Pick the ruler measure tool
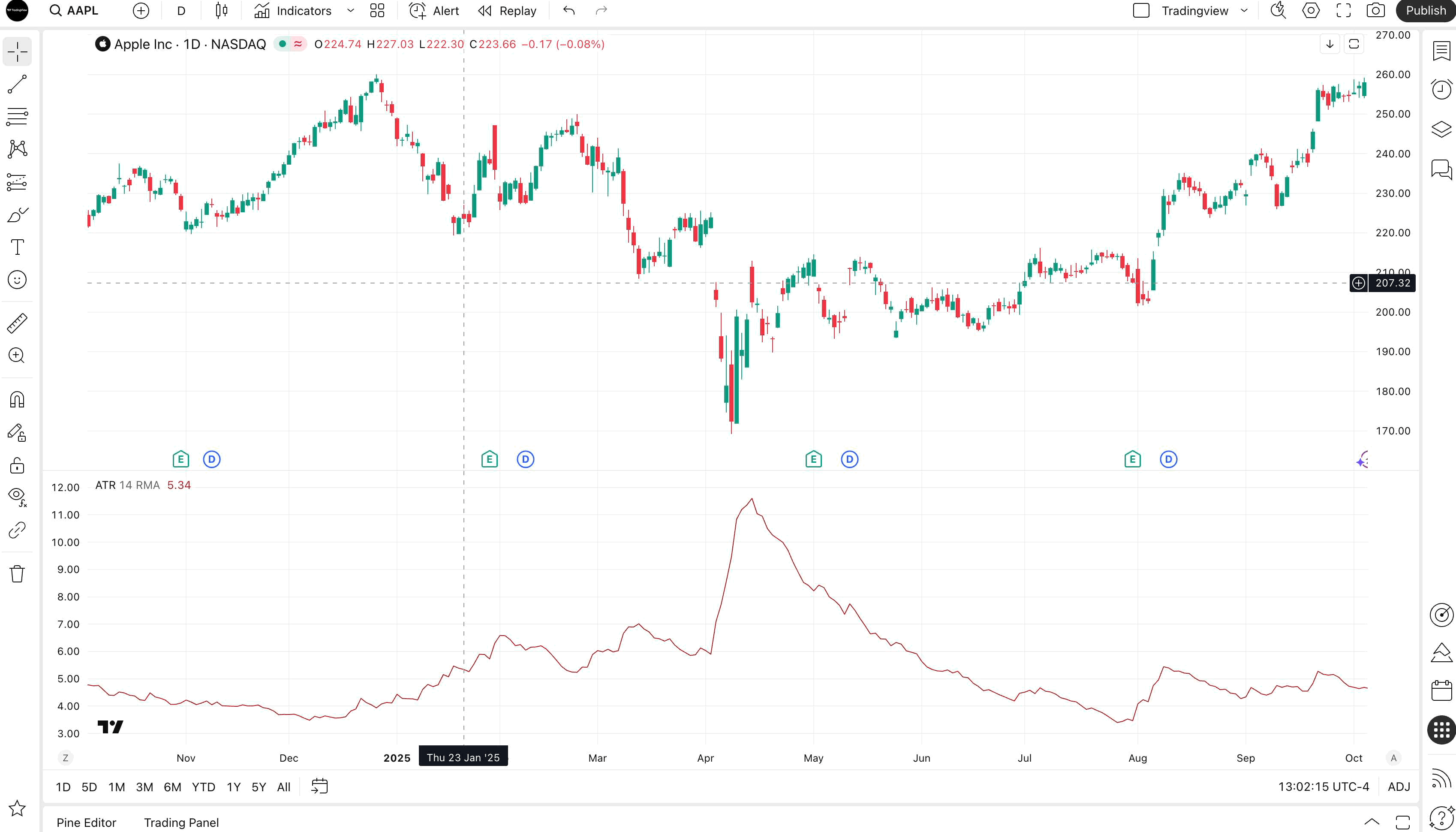The height and width of the screenshot is (832, 1456). click(x=17, y=323)
